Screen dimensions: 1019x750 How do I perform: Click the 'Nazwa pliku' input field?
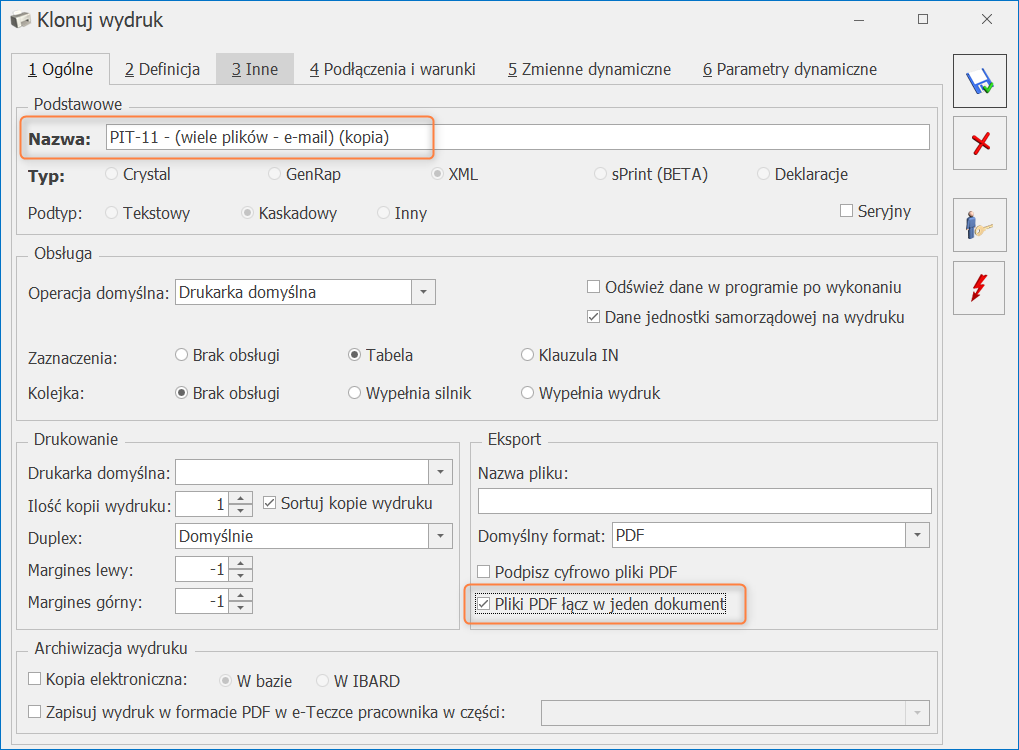click(704, 501)
